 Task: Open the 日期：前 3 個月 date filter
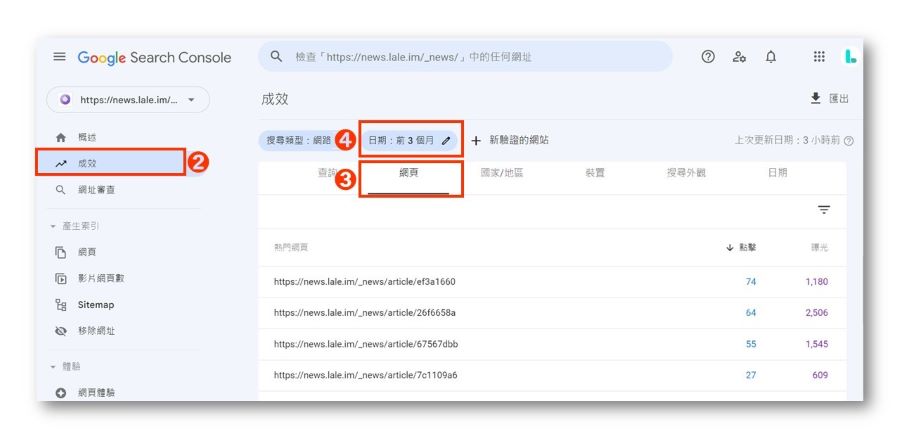click(409, 140)
